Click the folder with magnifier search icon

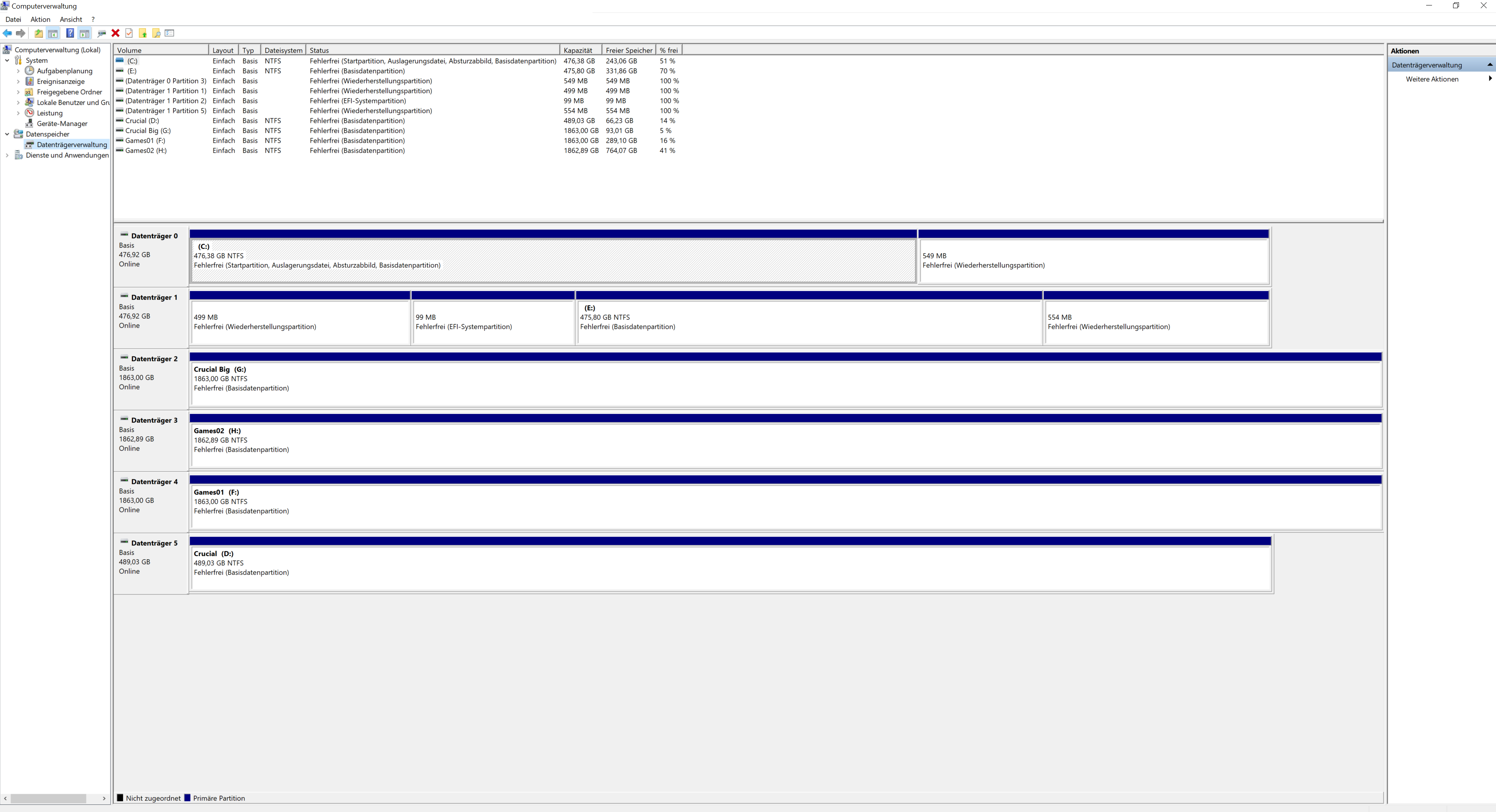click(156, 33)
